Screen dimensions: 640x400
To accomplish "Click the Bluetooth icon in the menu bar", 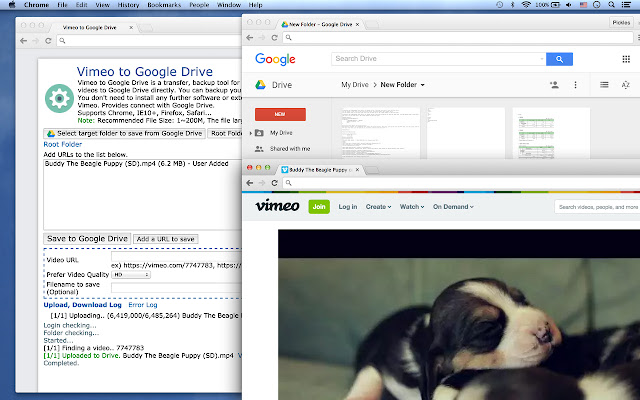I will click(x=513, y=5).
